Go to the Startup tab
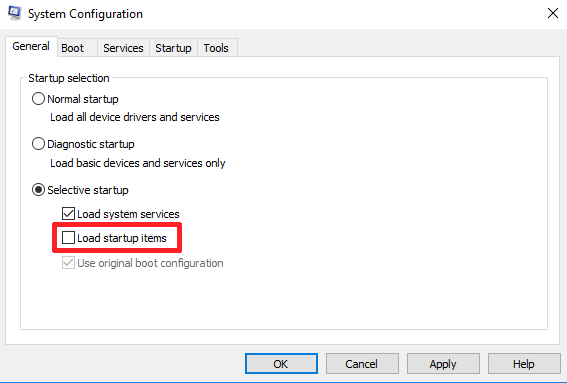 (173, 48)
